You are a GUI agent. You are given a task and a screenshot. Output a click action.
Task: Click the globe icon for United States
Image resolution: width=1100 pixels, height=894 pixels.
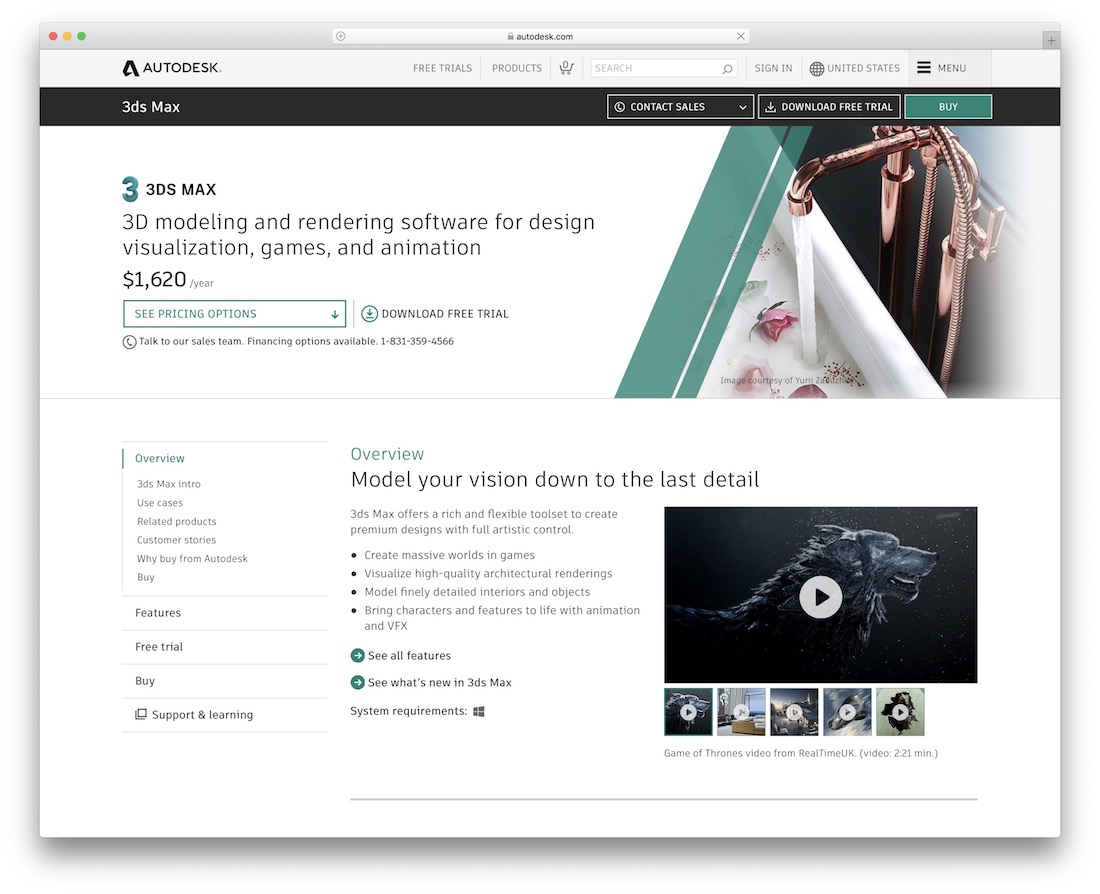(817, 69)
